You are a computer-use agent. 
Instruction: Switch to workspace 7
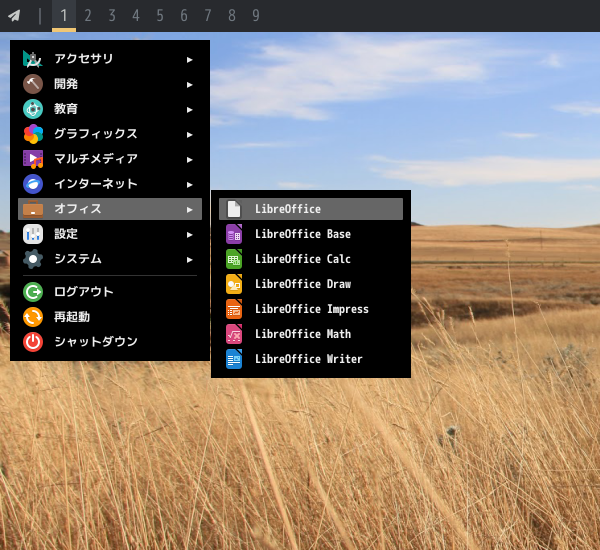pos(208,16)
